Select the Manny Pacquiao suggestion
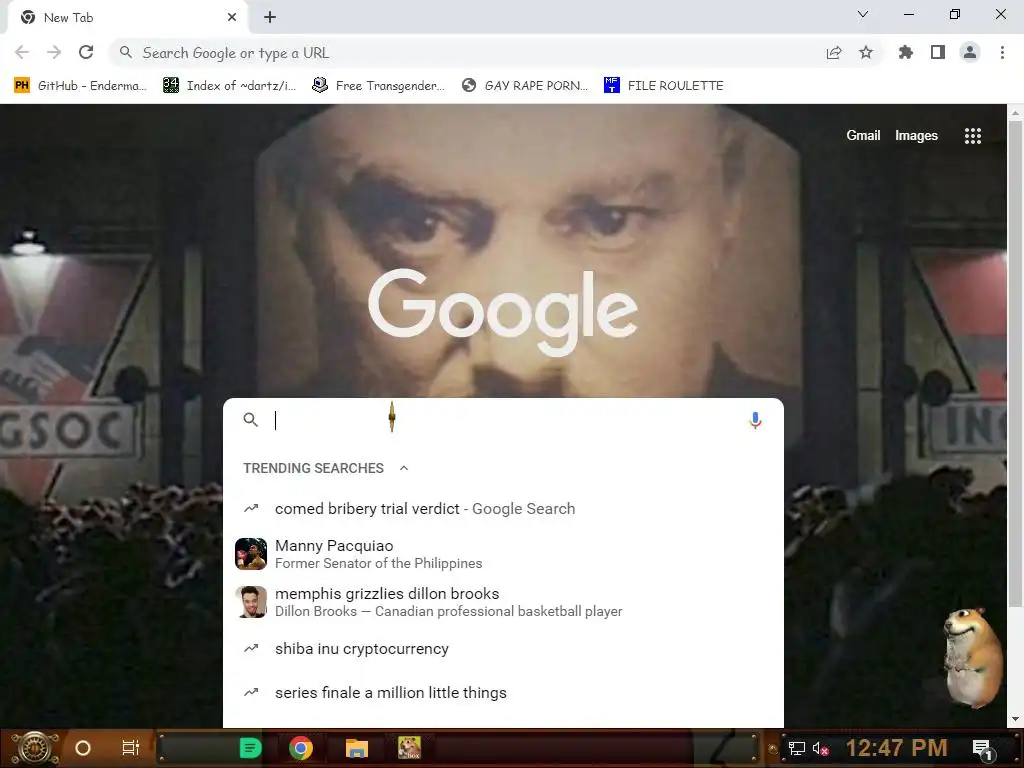The height and width of the screenshot is (768, 1024). click(503, 554)
